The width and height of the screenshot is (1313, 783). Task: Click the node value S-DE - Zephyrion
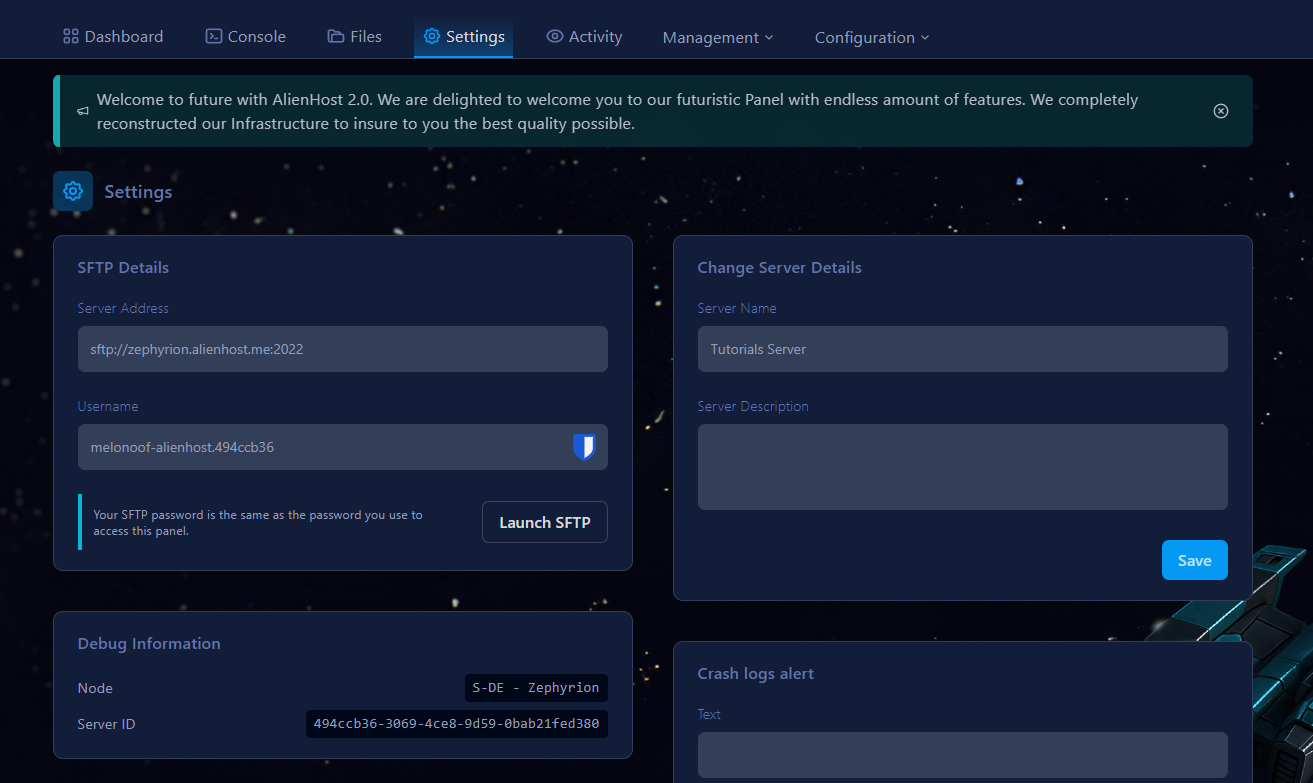click(x=536, y=688)
